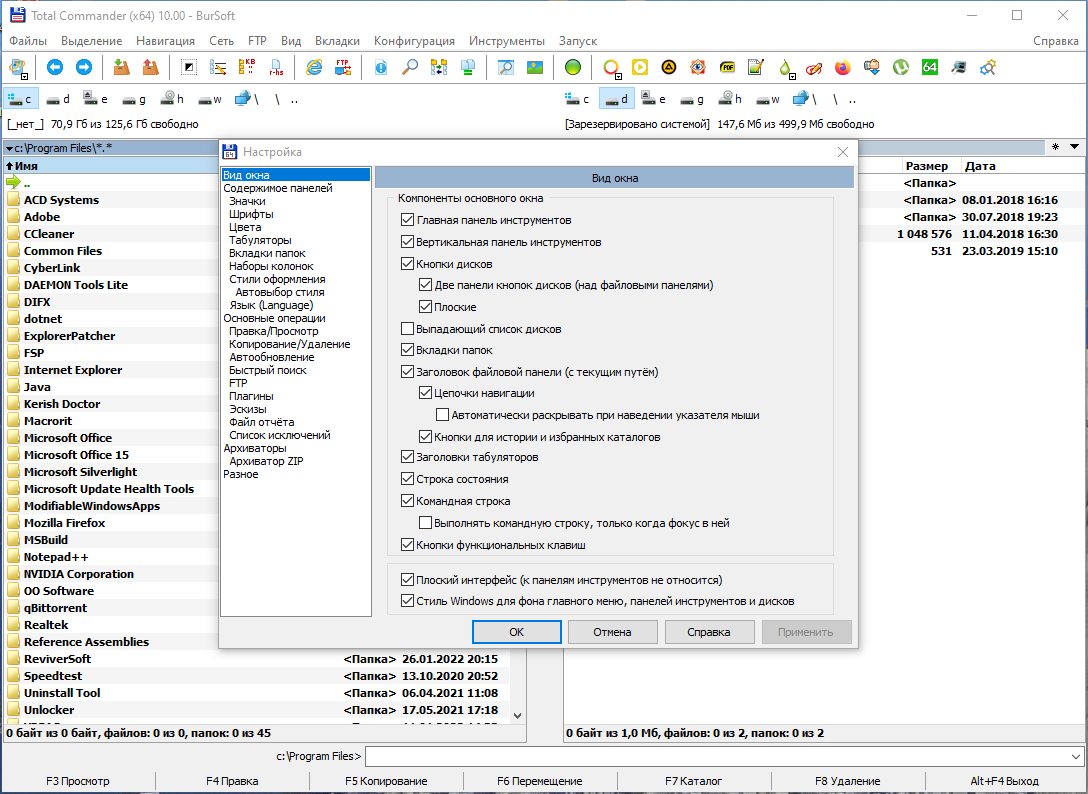Click 'Справка' button in dialog
Screen dimensions: 1088x794
point(708,632)
